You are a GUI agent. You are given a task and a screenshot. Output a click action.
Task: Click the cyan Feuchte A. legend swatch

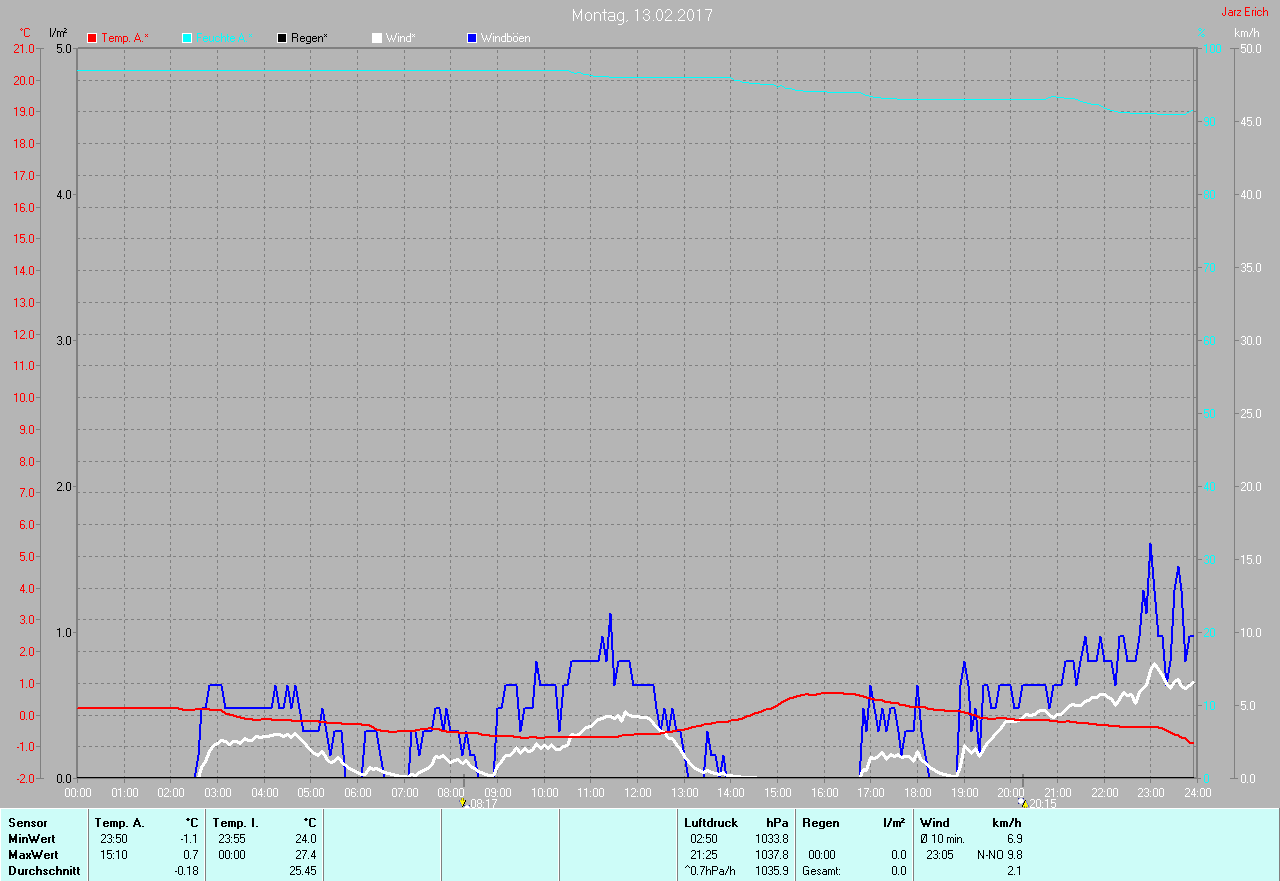click(187, 38)
